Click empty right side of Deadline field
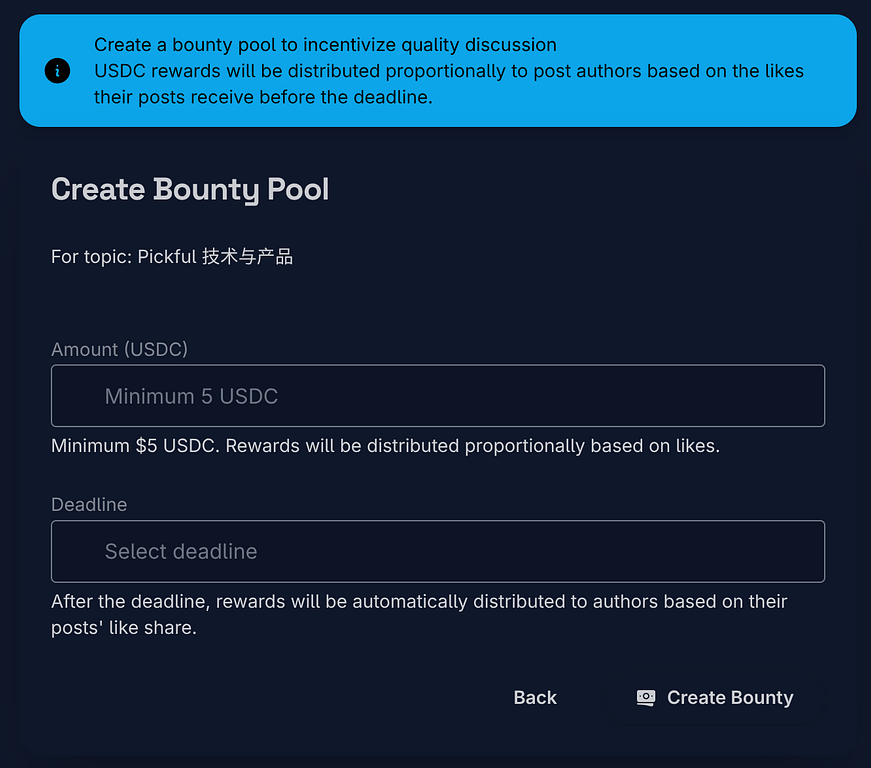Screen dimensions: 871x768 700,551
